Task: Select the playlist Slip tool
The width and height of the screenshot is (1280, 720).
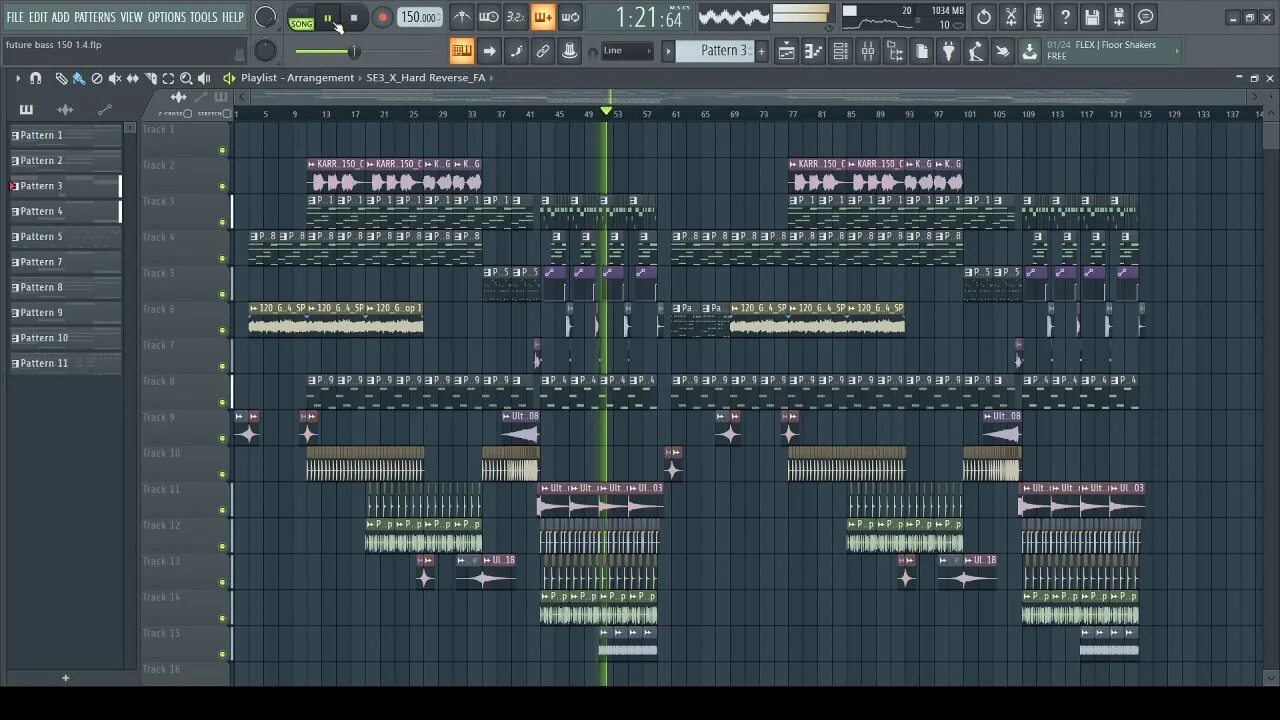Action: click(x=133, y=78)
